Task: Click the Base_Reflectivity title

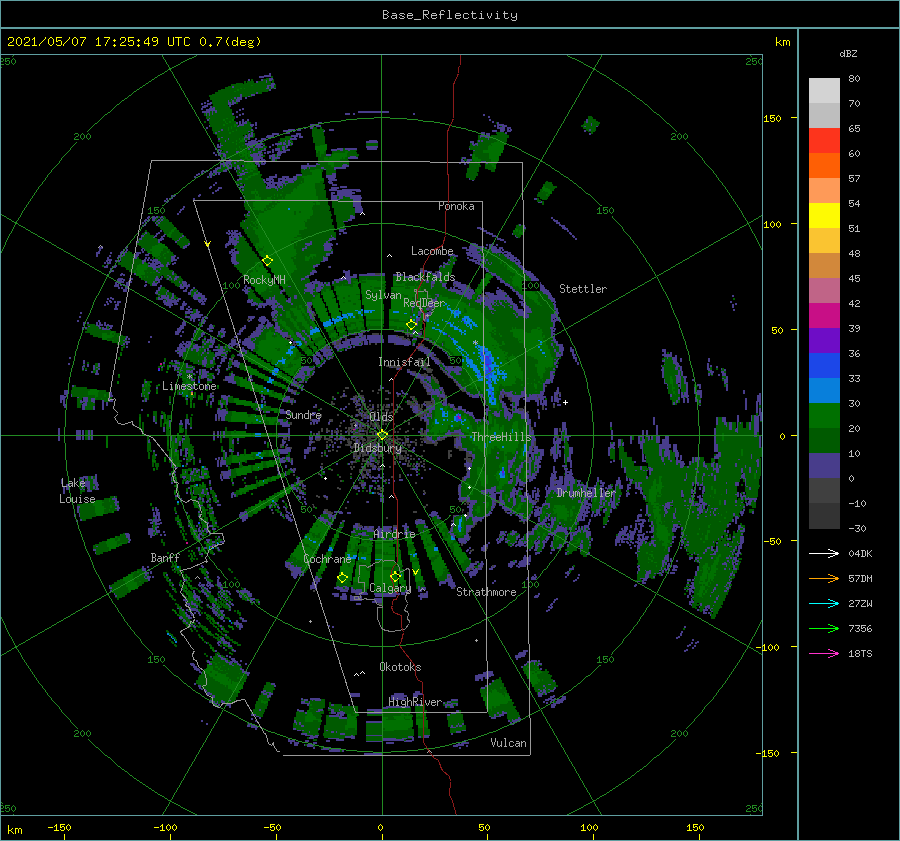Action: 450,15
